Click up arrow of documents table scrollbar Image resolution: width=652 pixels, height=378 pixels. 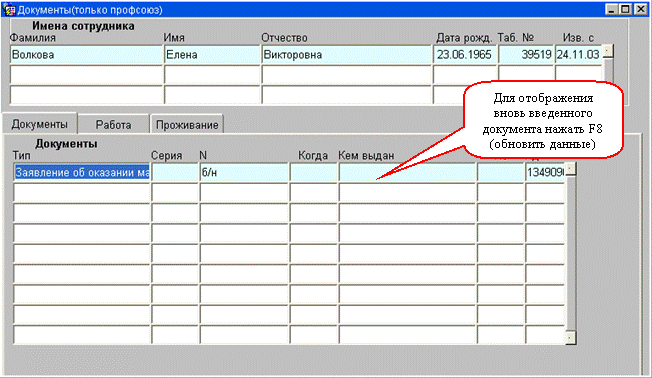click(570, 169)
